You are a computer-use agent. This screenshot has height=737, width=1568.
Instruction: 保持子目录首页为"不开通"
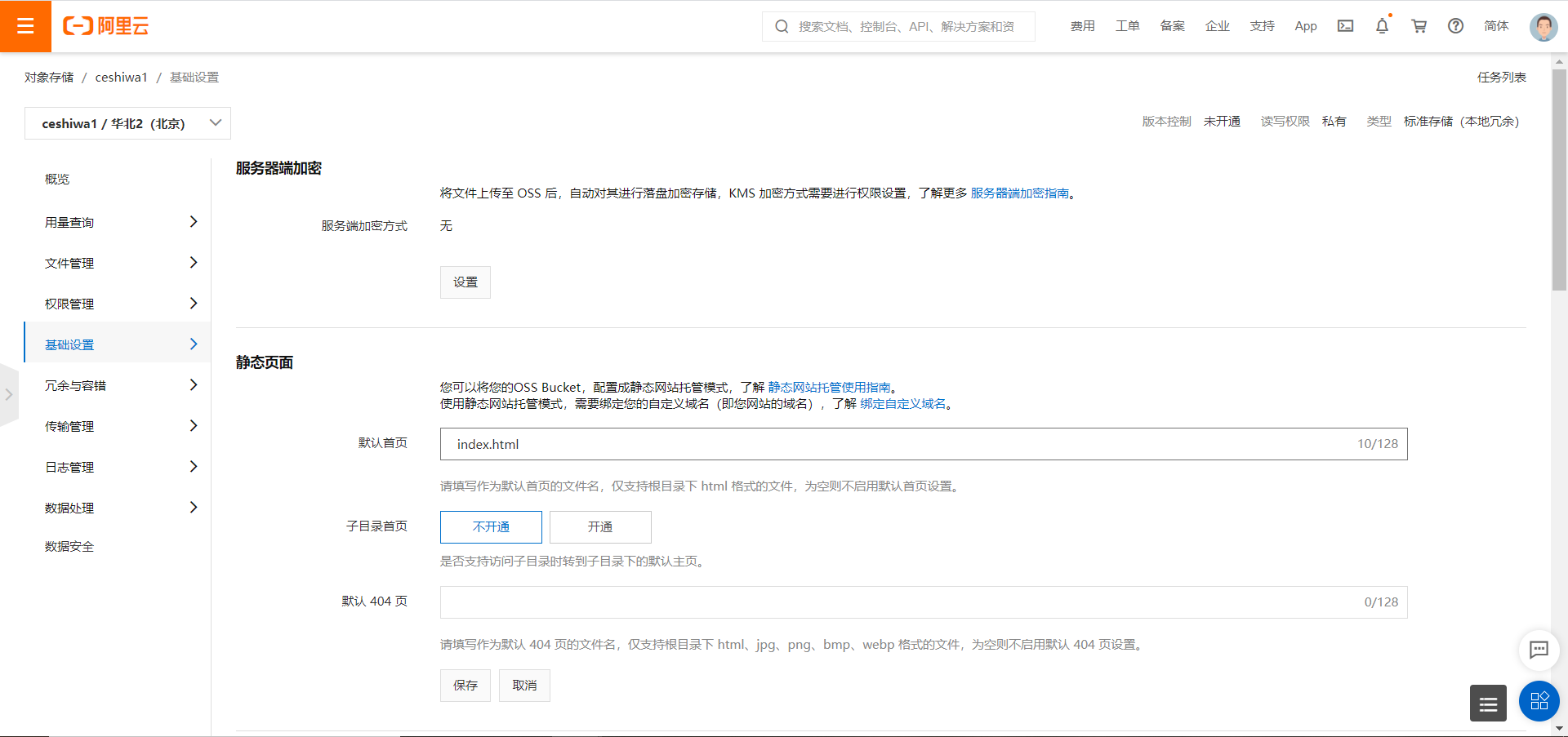click(x=490, y=527)
